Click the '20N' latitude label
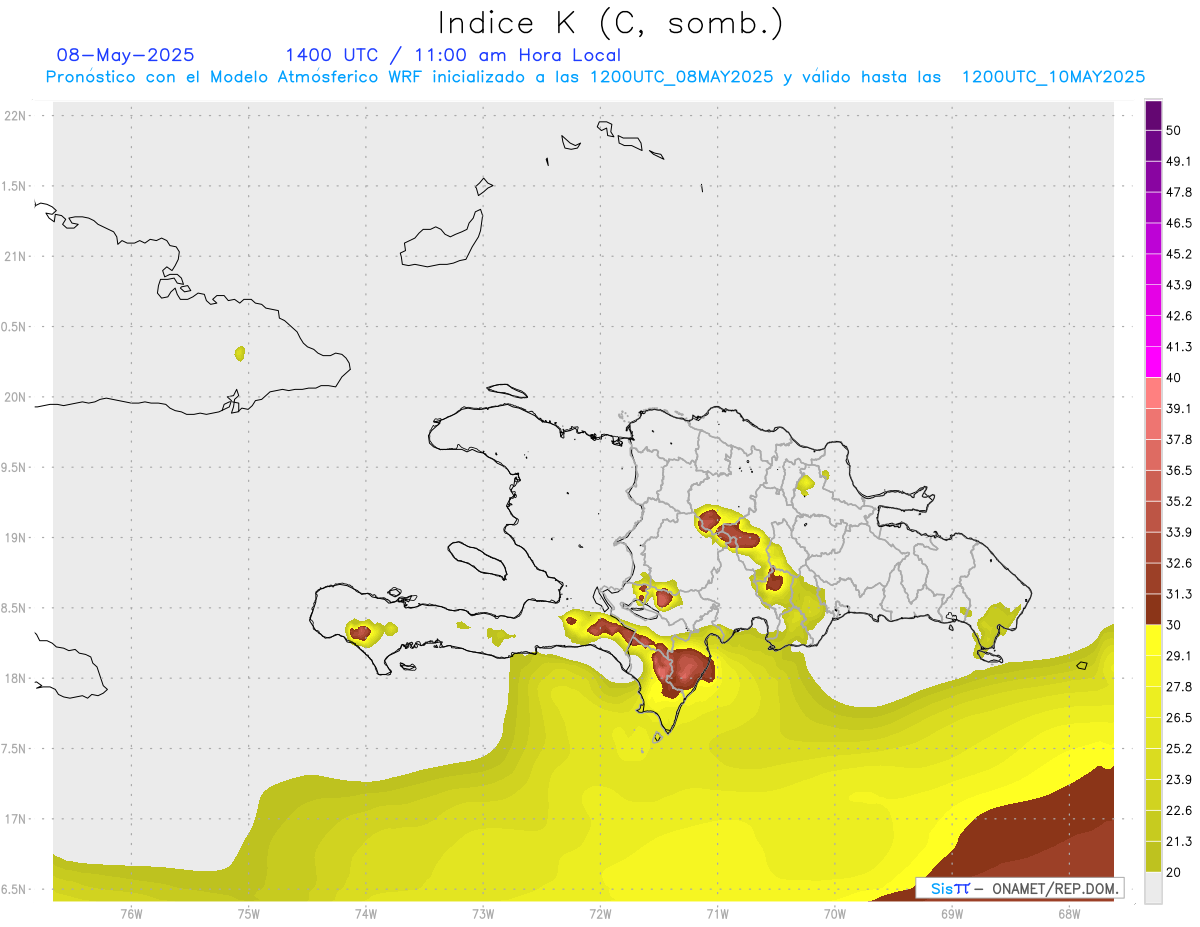The height and width of the screenshot is (927, 1200). click(x=16, y=397)
